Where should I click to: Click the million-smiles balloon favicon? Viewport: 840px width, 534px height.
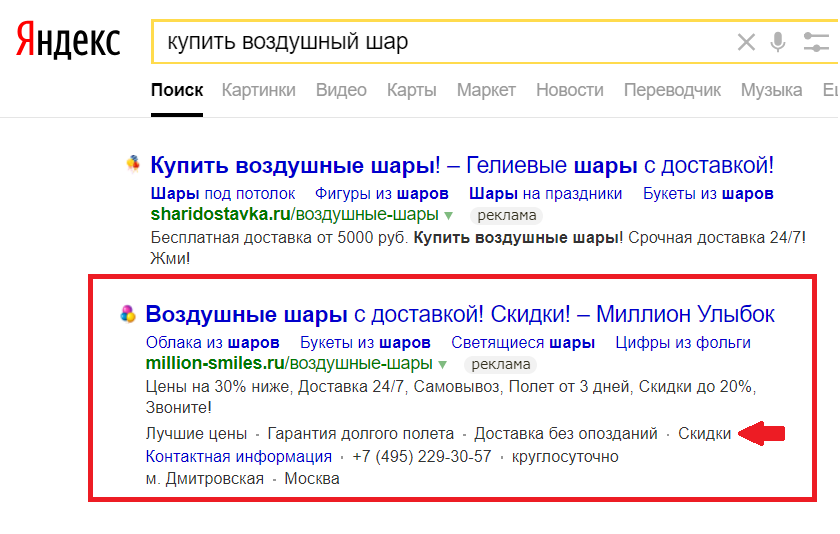127,314
